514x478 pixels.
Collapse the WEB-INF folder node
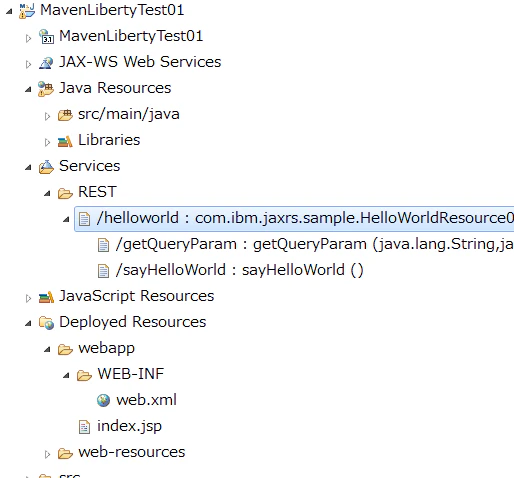coord(66,376)
